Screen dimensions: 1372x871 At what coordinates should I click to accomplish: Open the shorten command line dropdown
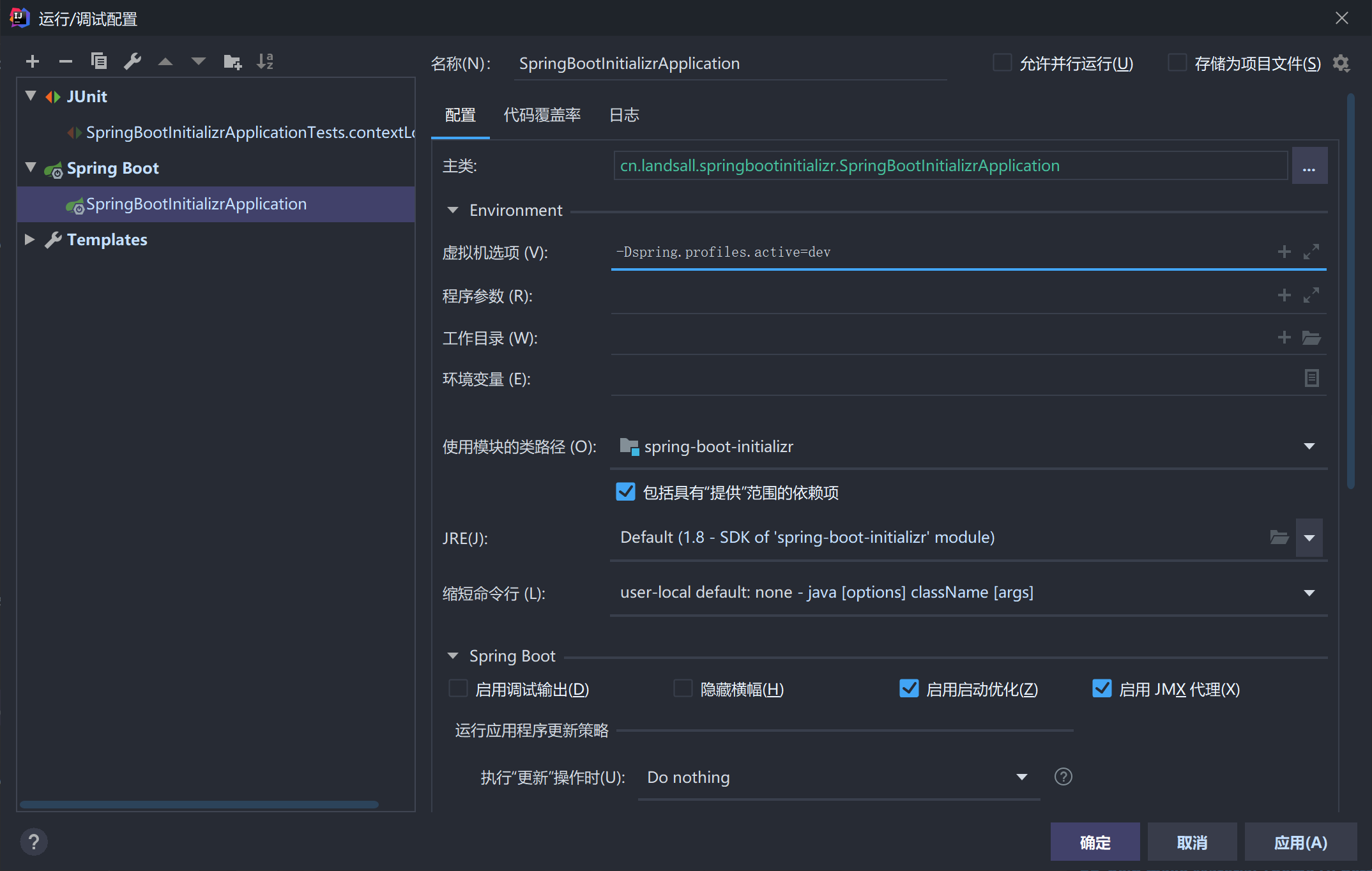1309,593
